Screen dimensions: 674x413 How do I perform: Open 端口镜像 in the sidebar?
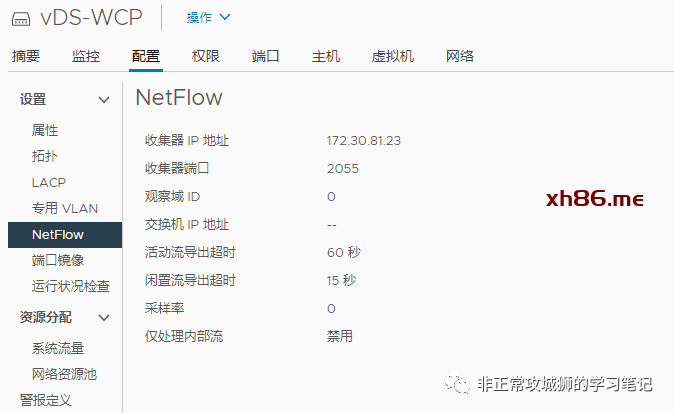(x=58, y=260)
